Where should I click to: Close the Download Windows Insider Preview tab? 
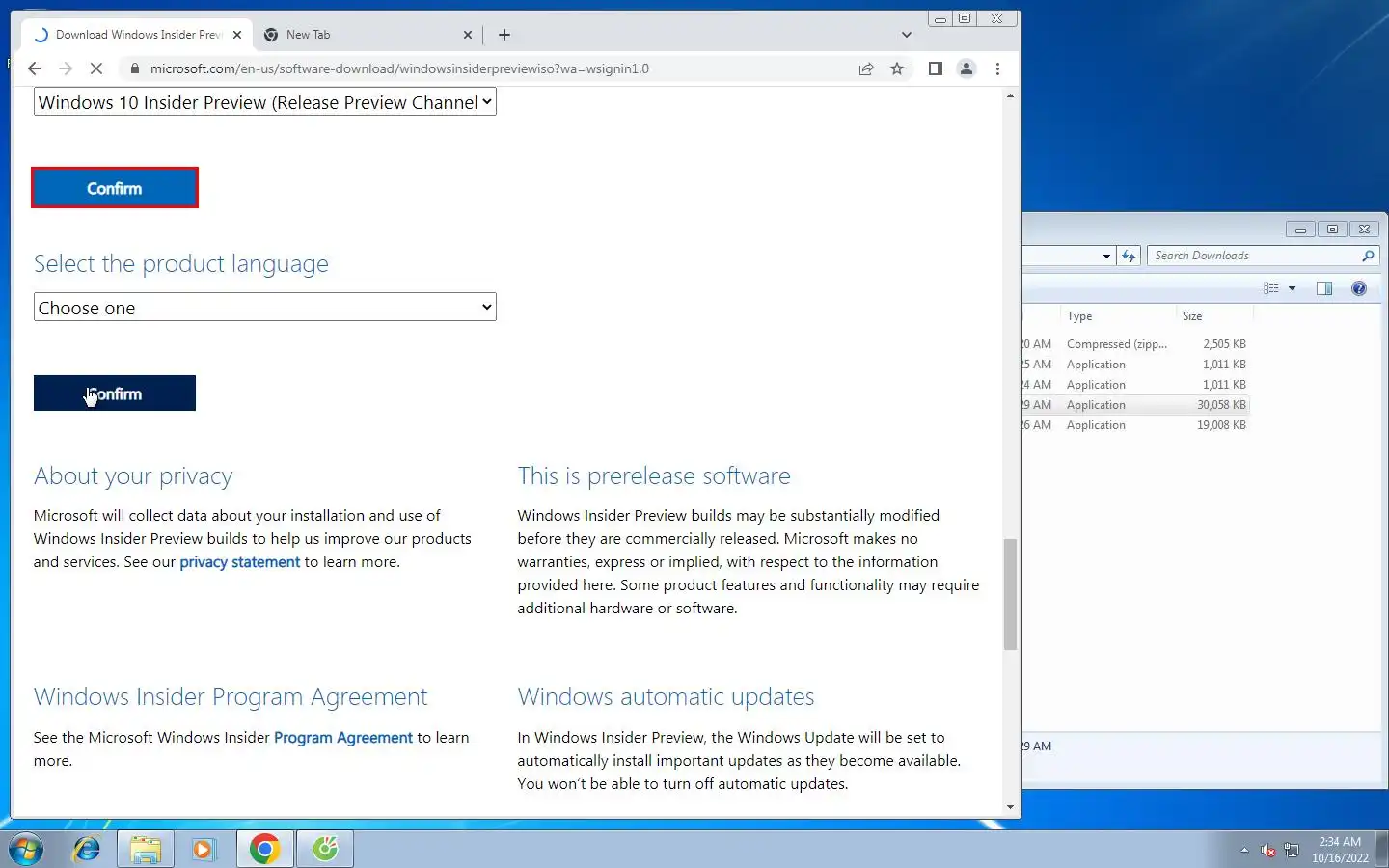[237, 35]
